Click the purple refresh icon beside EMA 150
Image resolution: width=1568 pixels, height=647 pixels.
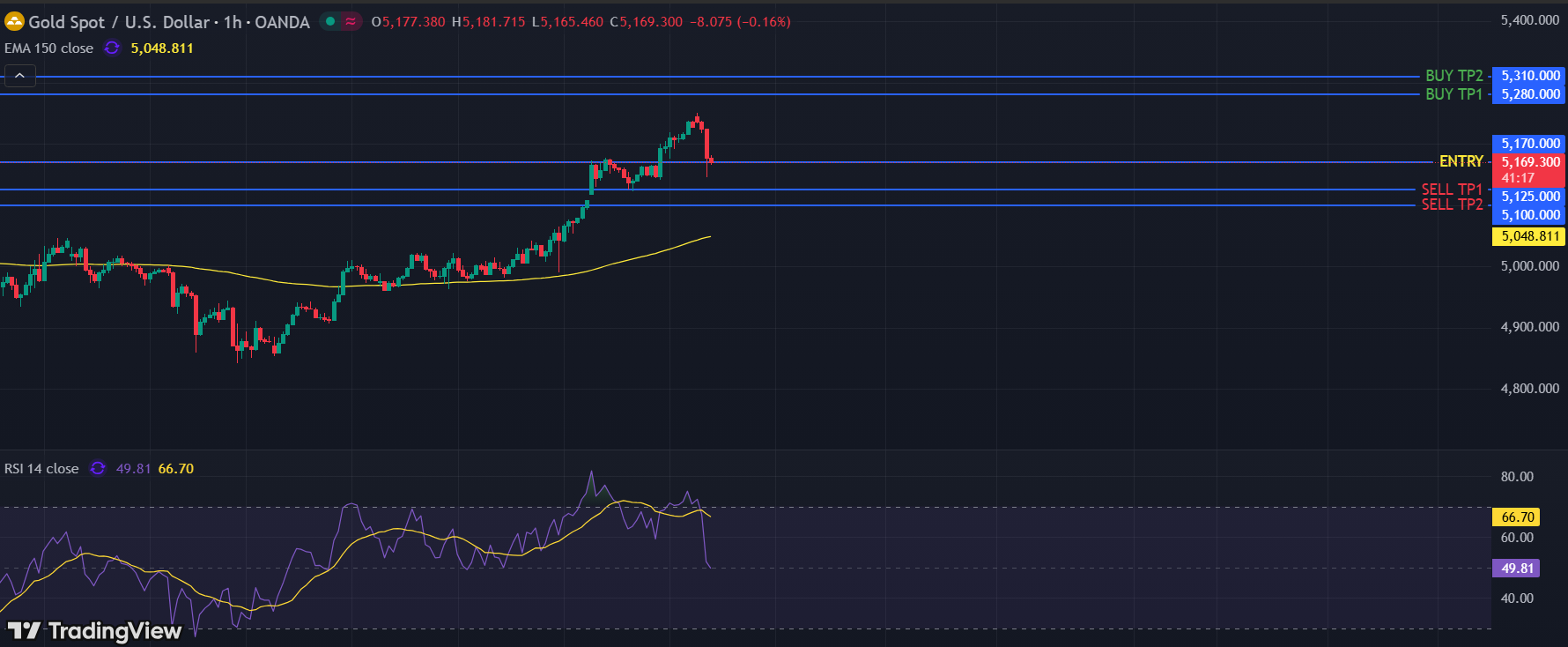[112, 48]
